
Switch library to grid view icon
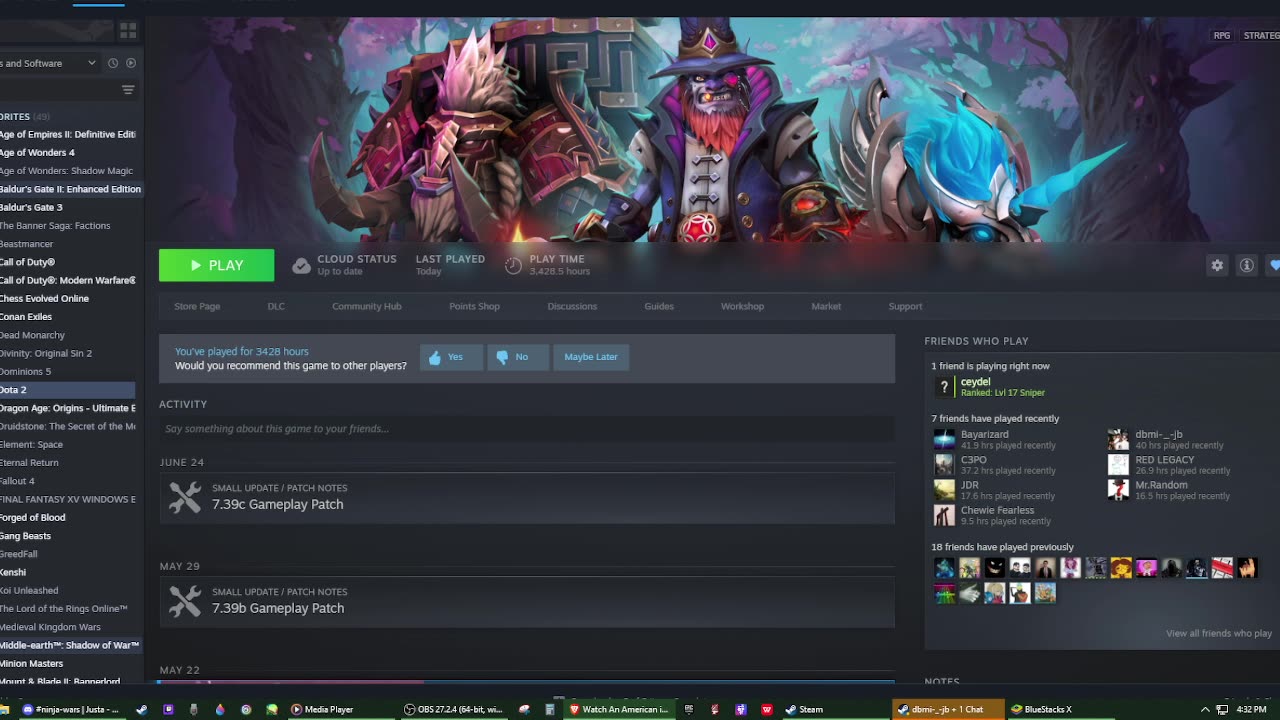[128, 31]
